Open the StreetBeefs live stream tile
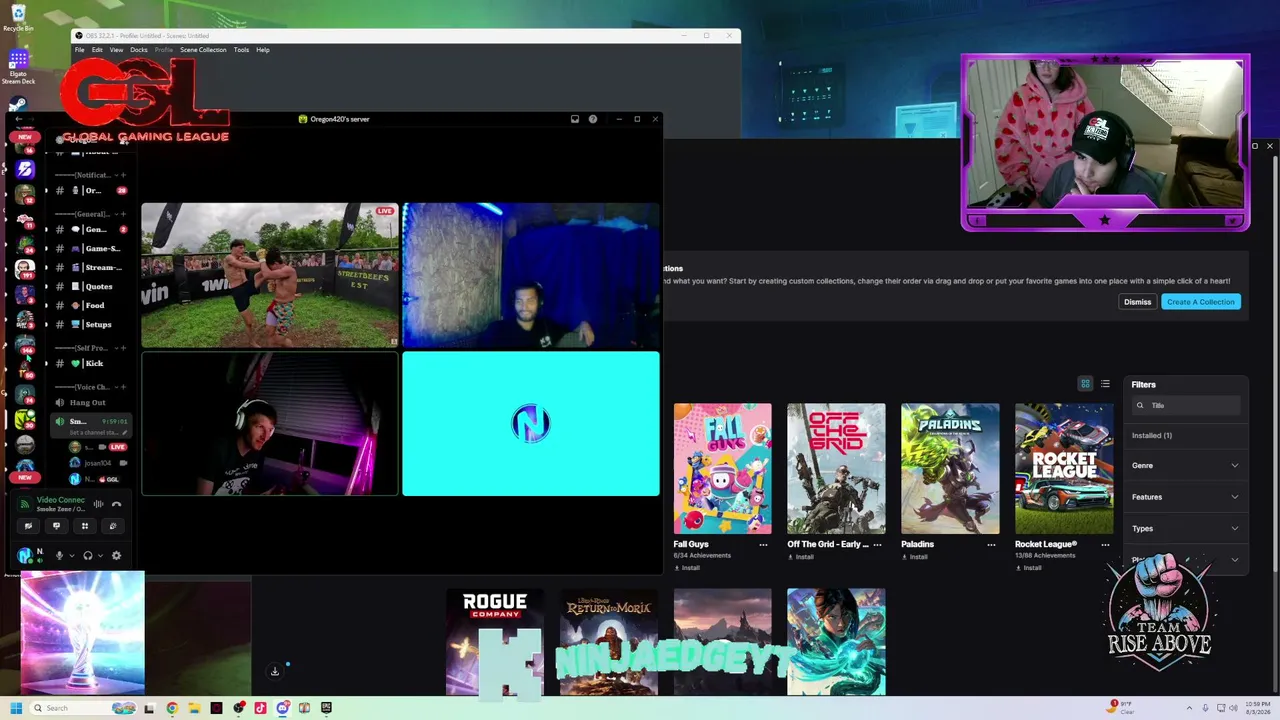Image resolution: width=1280 pixels, height=720 pixels. (x=269, y=275)
